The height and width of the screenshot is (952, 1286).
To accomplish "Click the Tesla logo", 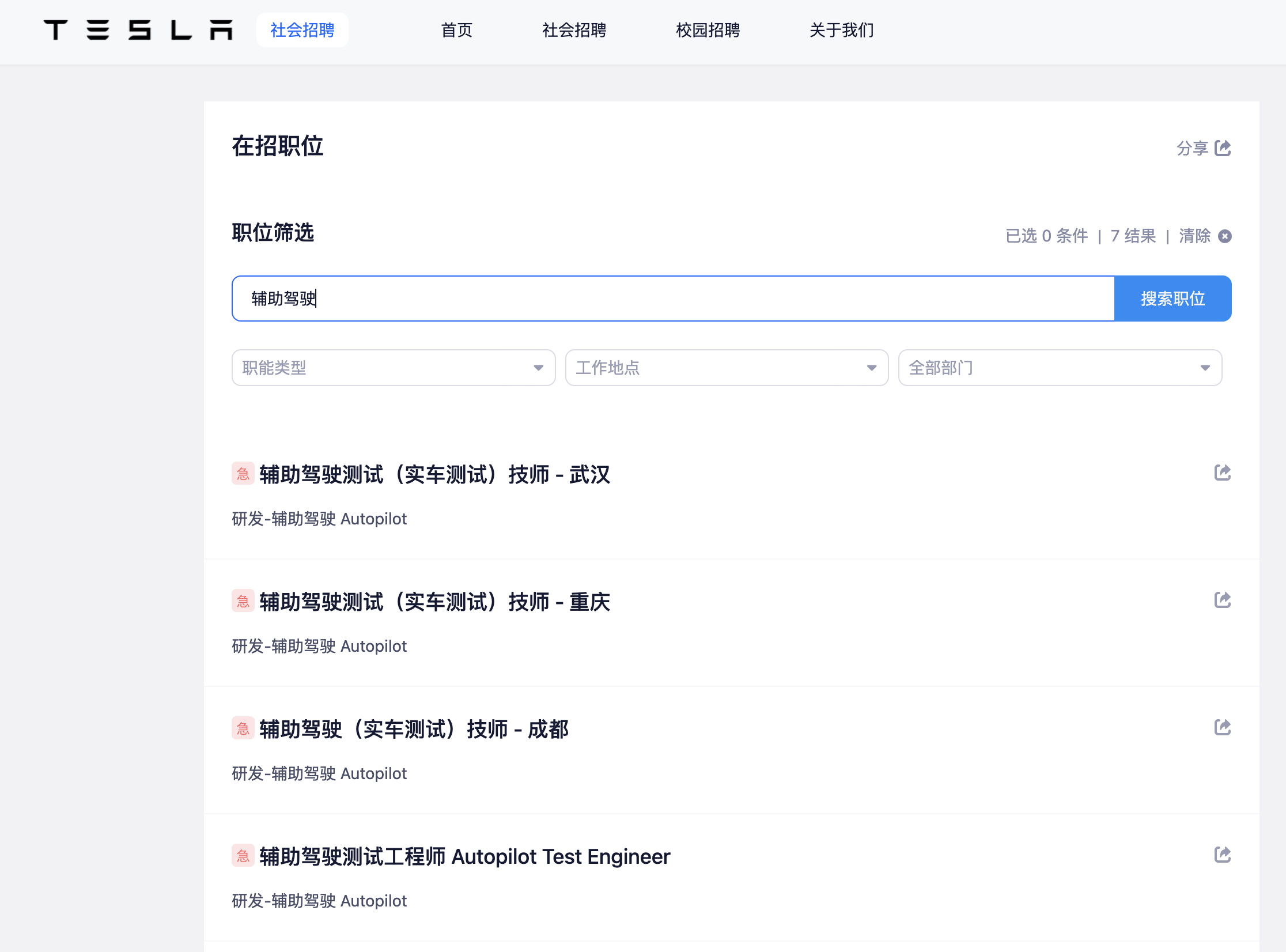I will click(x=138, y=30).
